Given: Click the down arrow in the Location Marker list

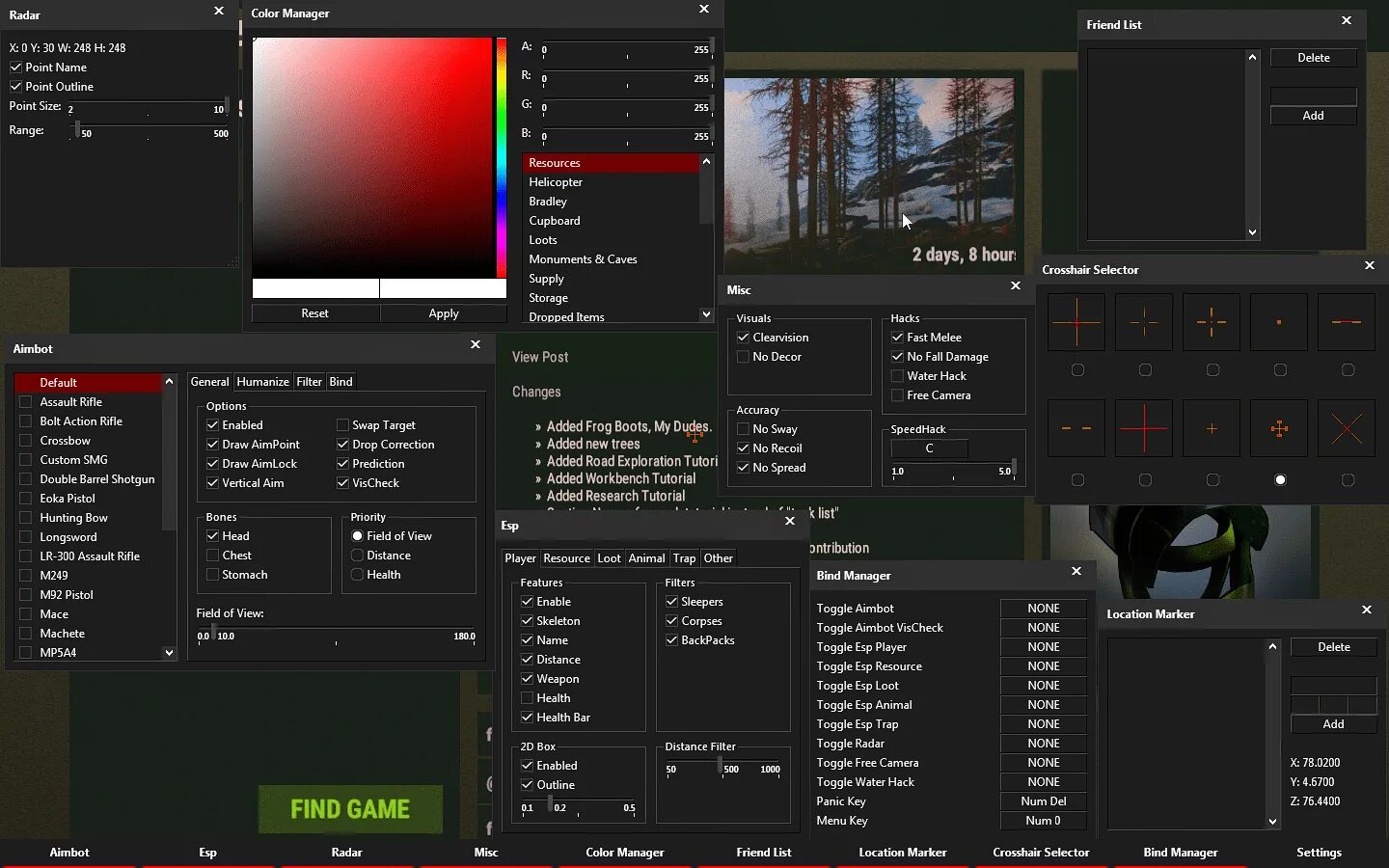Looking at the screenshot, I should tap(1272, 822).
